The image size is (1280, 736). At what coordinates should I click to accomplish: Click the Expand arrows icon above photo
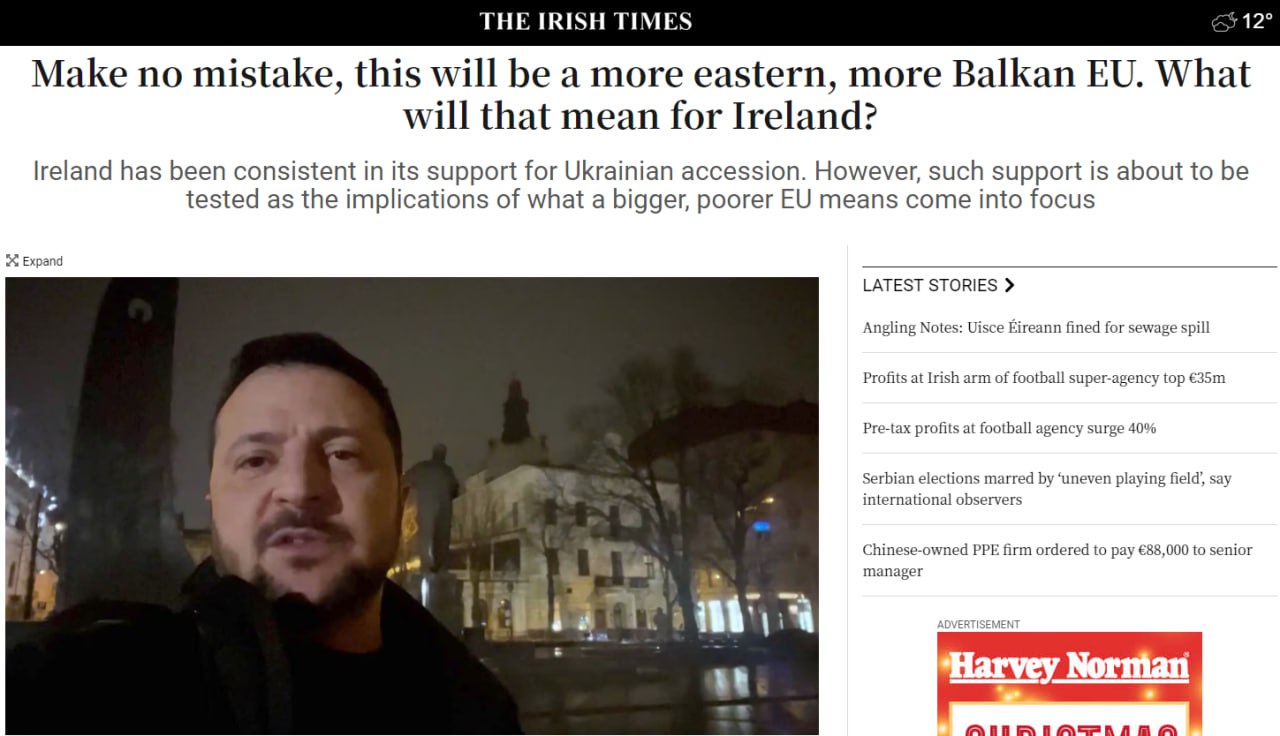[x=12, y=261]
